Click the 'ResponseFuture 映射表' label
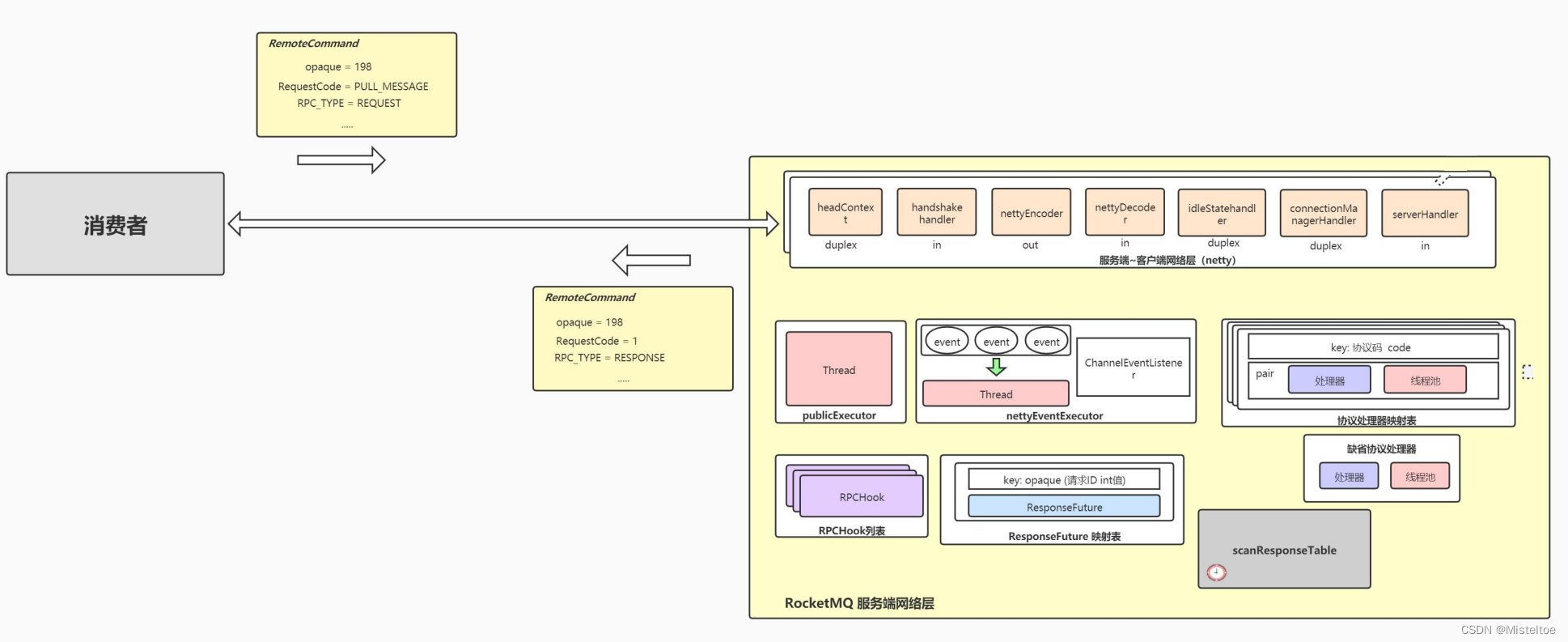The width and height of the screenshot is (1568, 642). pyautogui.click(x=1064, y=536)
